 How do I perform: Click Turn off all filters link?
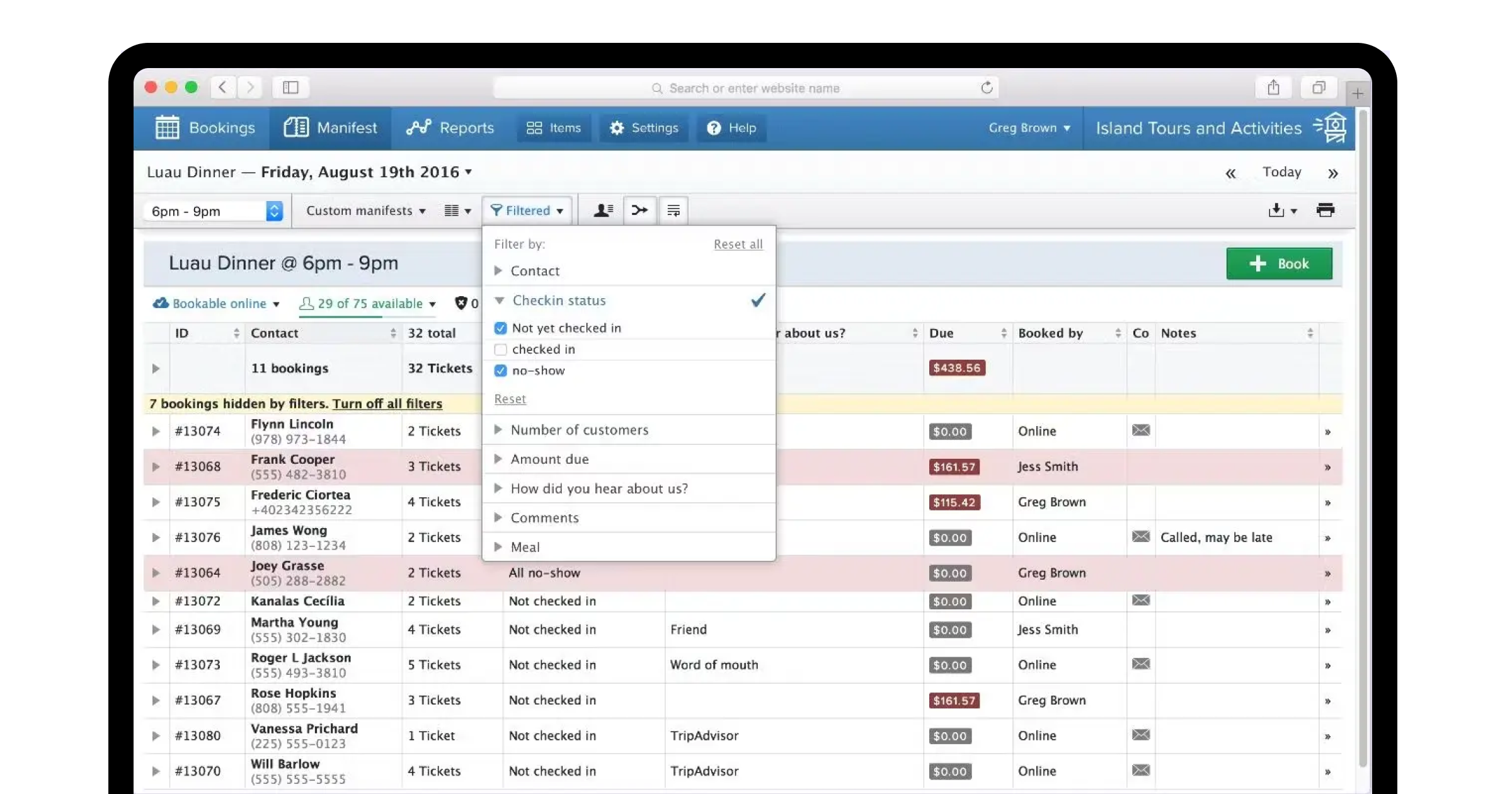387,404
